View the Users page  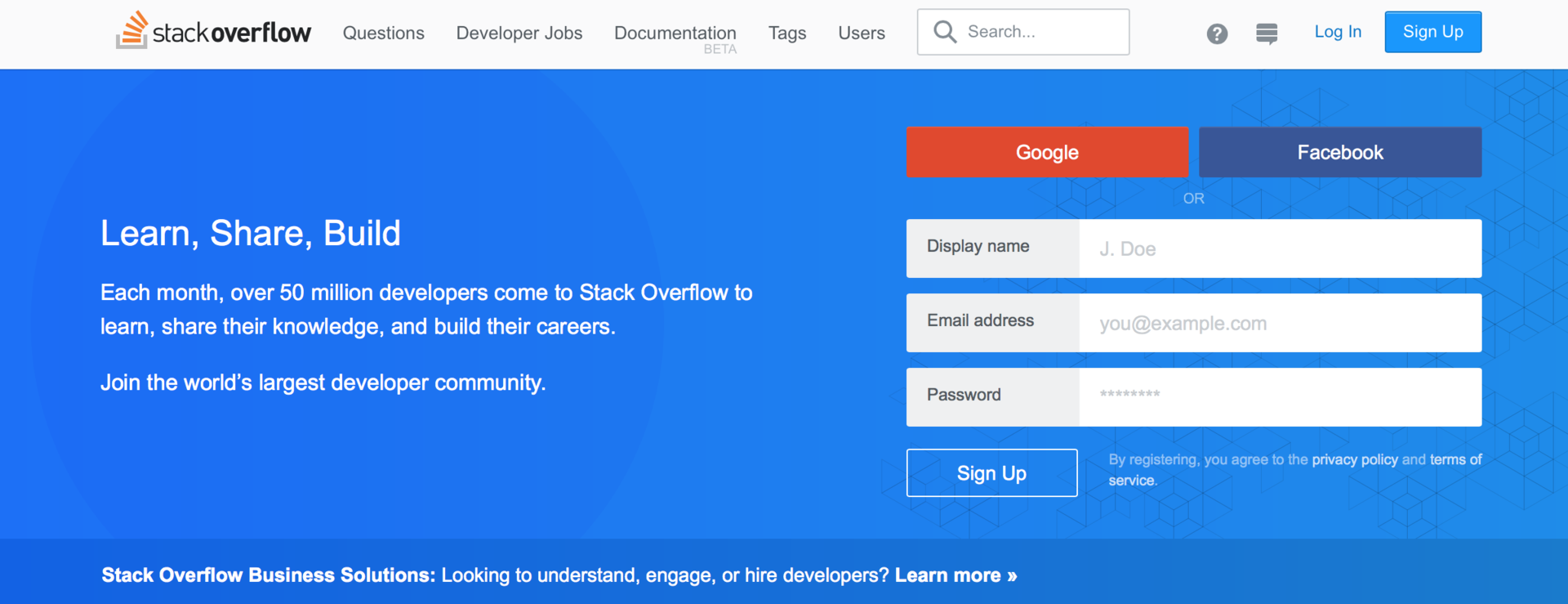pyautogui.click(x=862, y=33)
